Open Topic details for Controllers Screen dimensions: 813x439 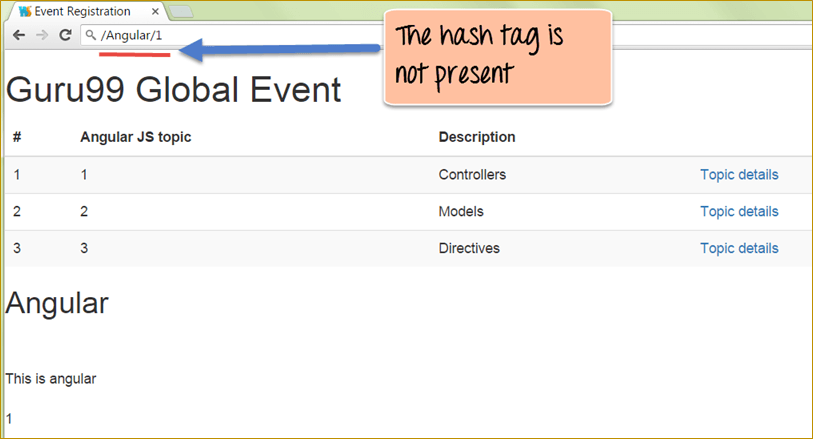coord(738,175)
